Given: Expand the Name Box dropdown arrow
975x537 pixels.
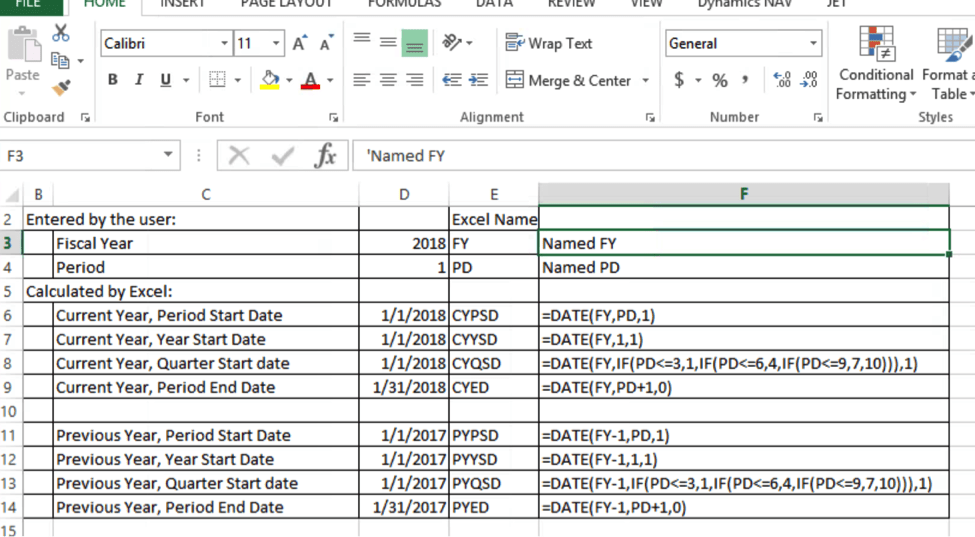Looking at the screenshot, I should click(168, 155).
